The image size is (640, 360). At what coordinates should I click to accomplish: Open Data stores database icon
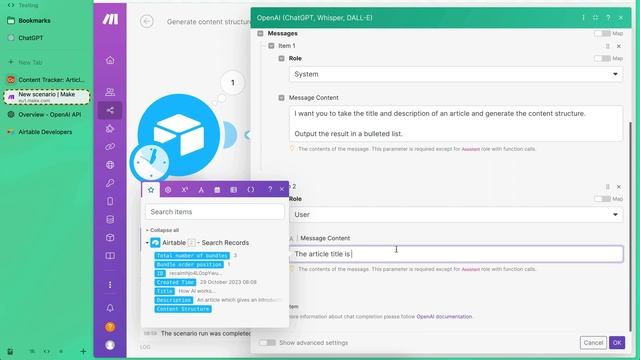click(110, 220)
